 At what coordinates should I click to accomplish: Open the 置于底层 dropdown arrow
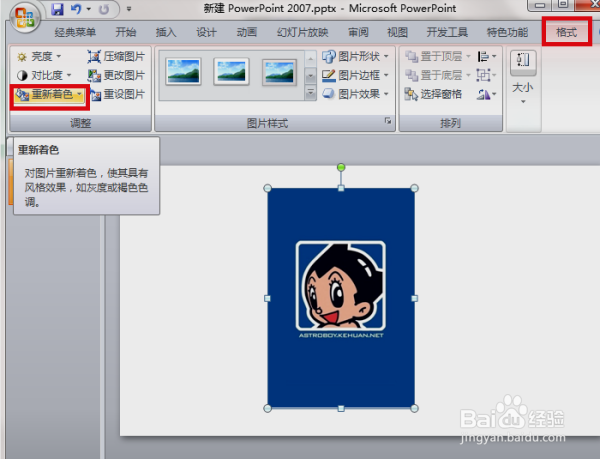tap(468, 75)
